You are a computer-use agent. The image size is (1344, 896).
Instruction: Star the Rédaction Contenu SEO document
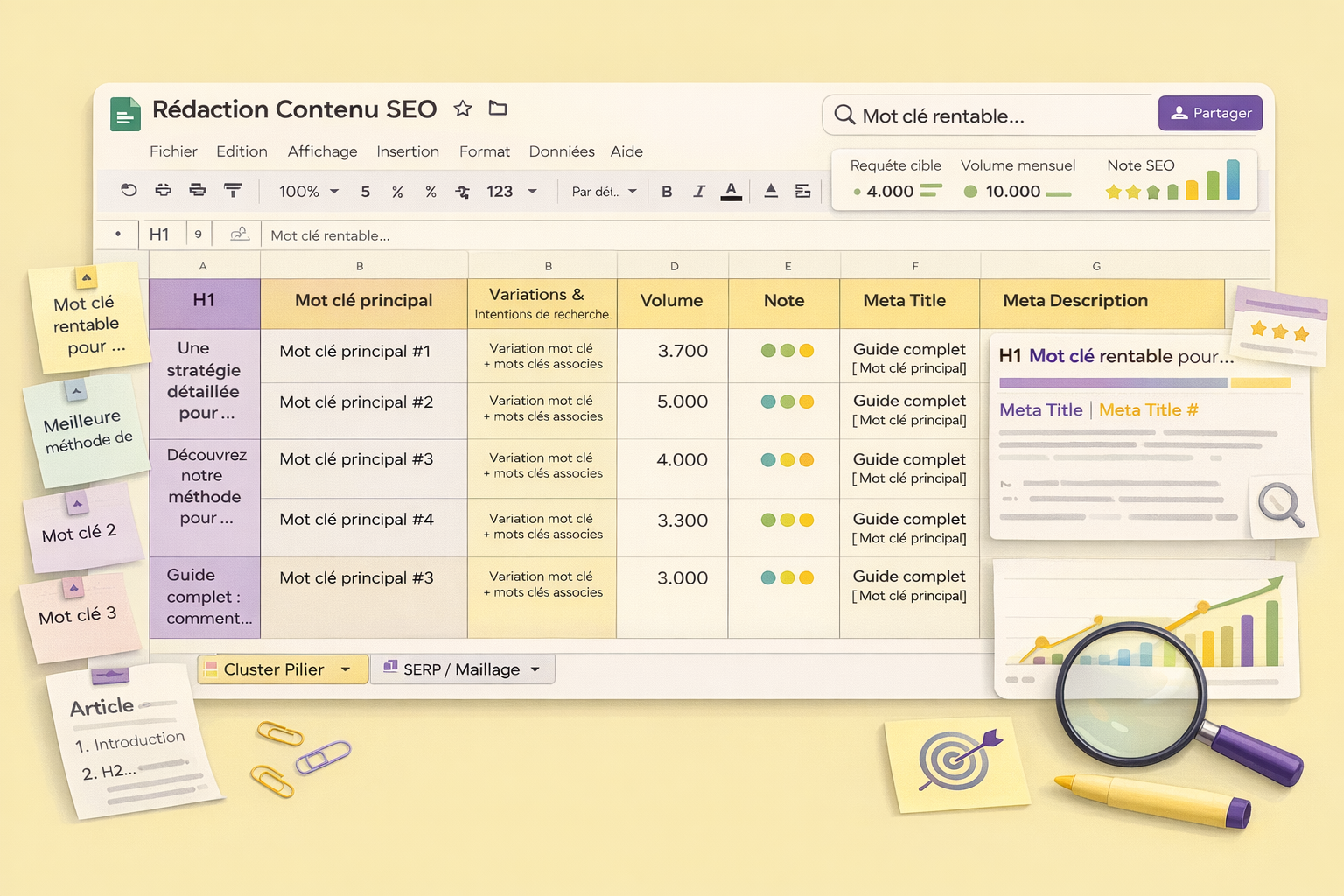point(463,108)
